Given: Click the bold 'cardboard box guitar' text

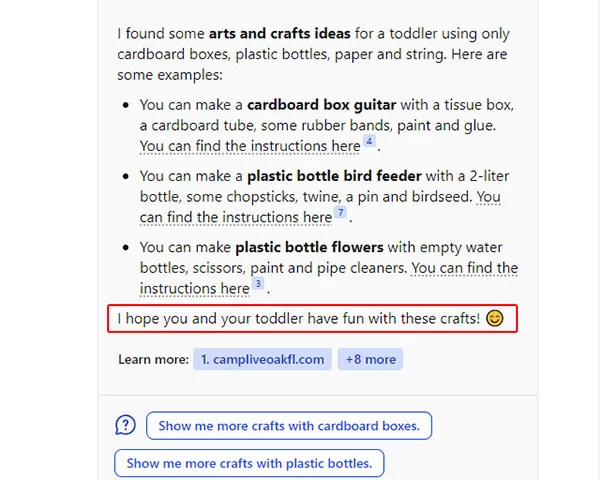Looking at the screenshot, I should 321,105.
